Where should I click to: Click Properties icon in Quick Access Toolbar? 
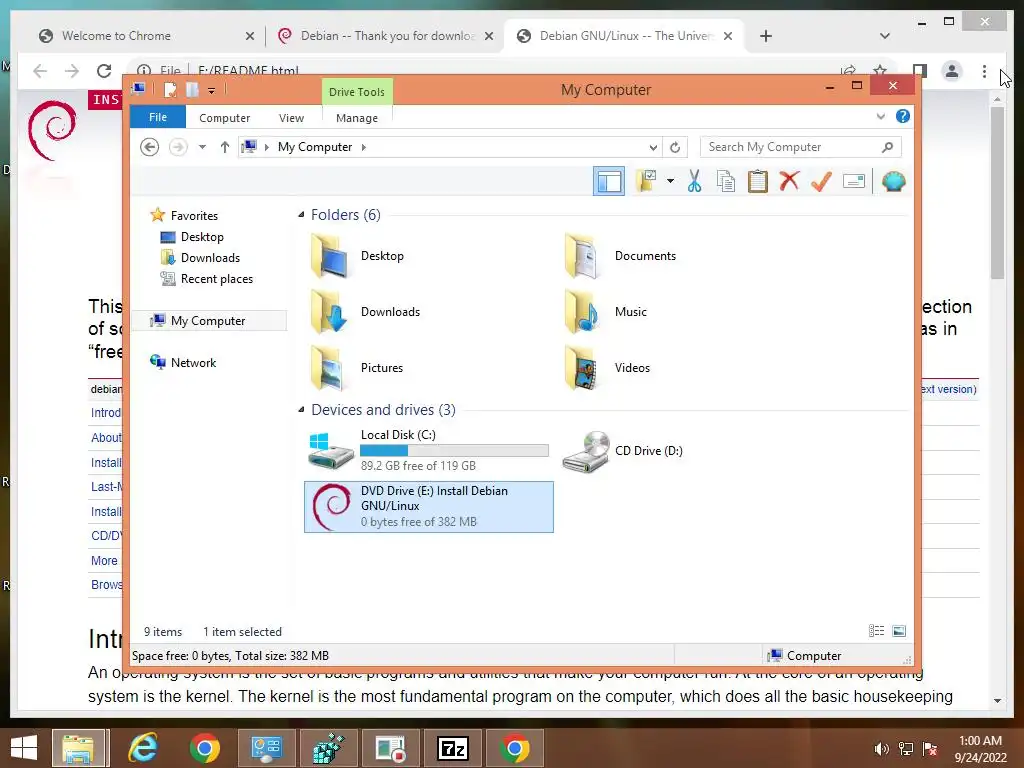tap(170, 90)
